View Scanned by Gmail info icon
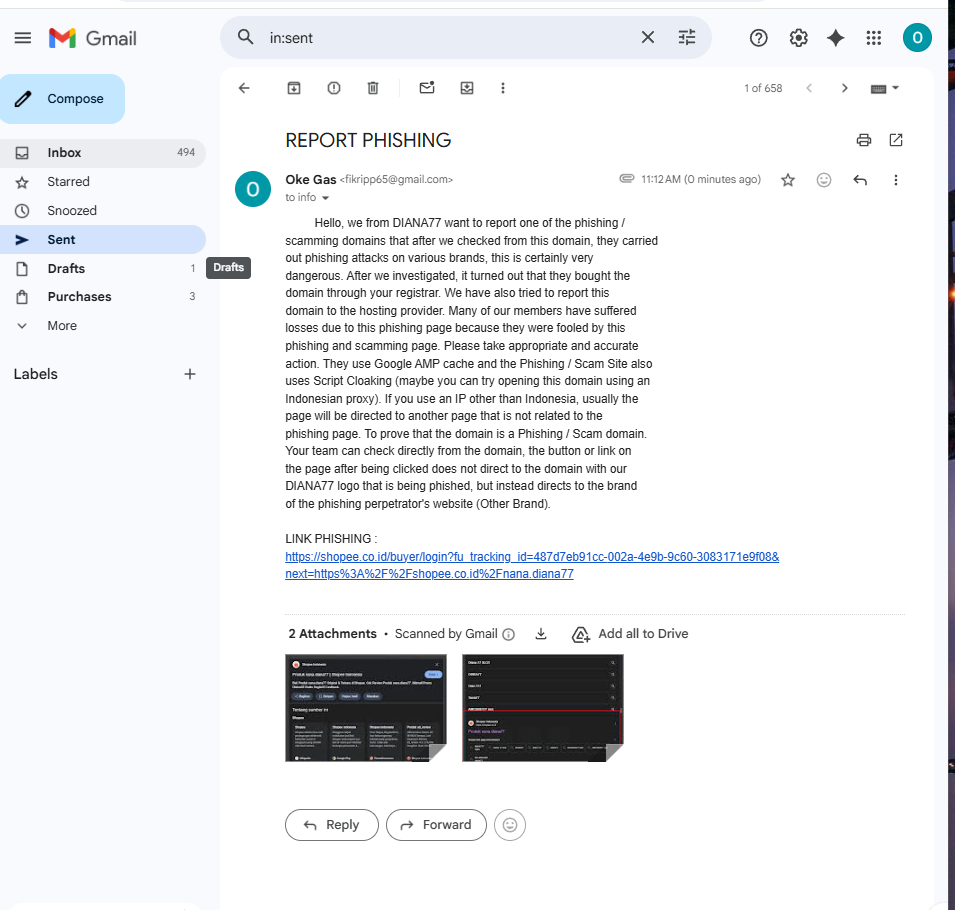Viewport: 955px width, 910px height. 509,635
